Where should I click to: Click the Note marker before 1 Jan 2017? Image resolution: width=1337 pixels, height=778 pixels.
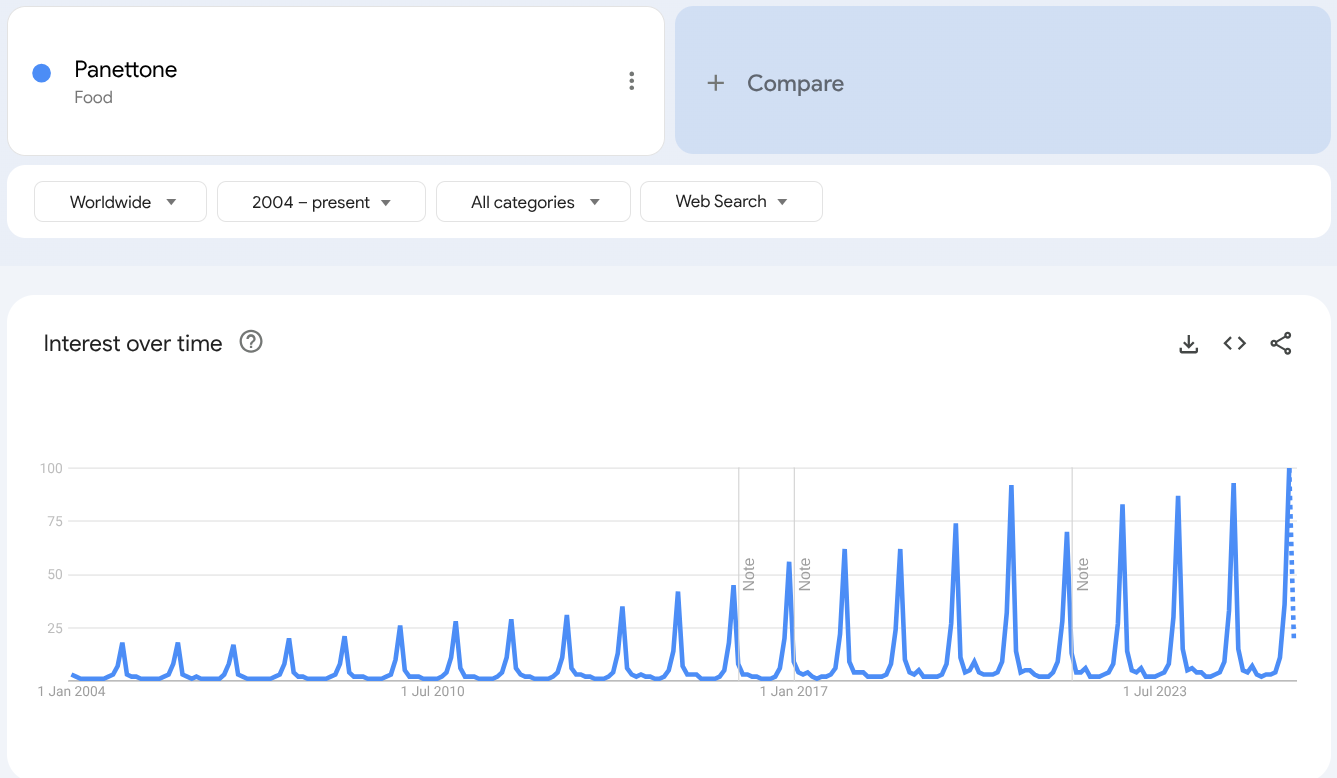click(749, 575)
